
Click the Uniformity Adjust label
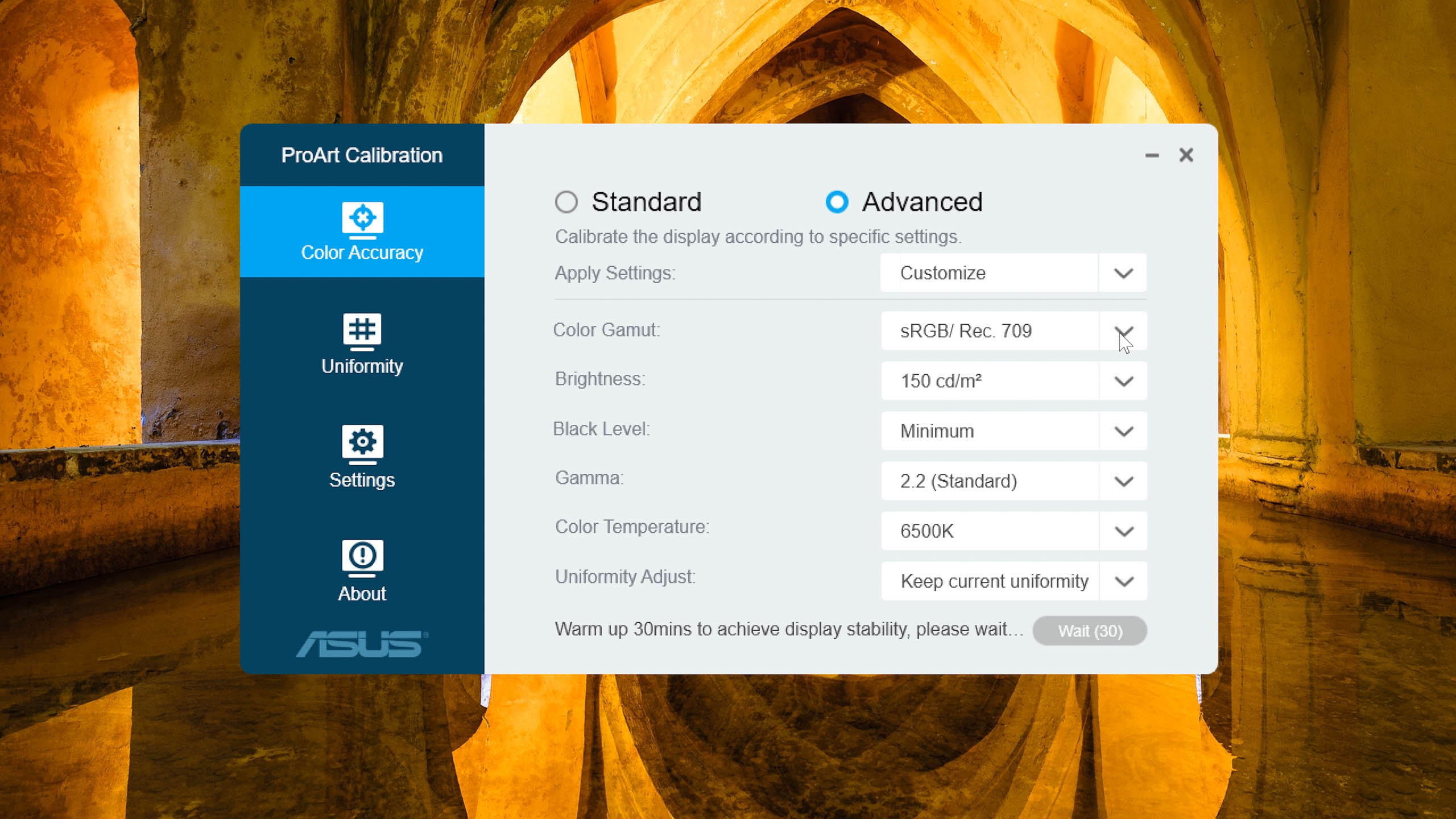(x=626, y=577)
